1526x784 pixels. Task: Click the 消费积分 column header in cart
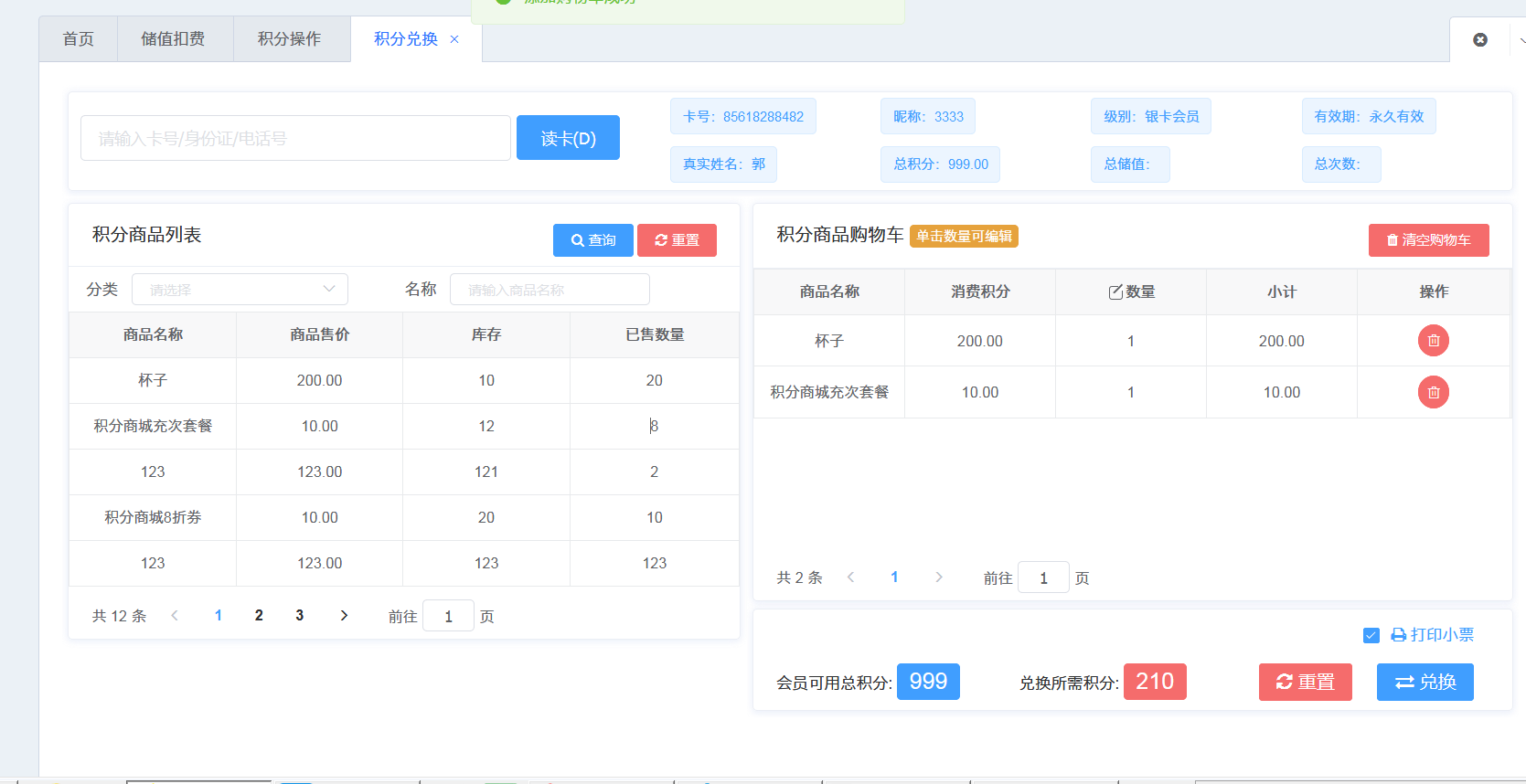click(x=980, y=291)
